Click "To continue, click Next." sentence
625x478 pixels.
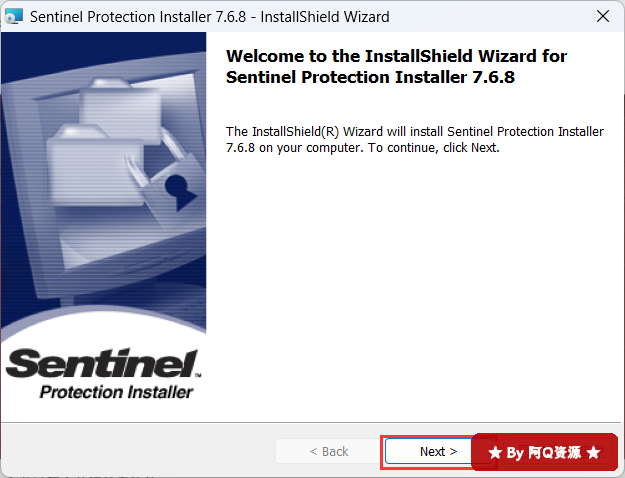click(434, 148)
